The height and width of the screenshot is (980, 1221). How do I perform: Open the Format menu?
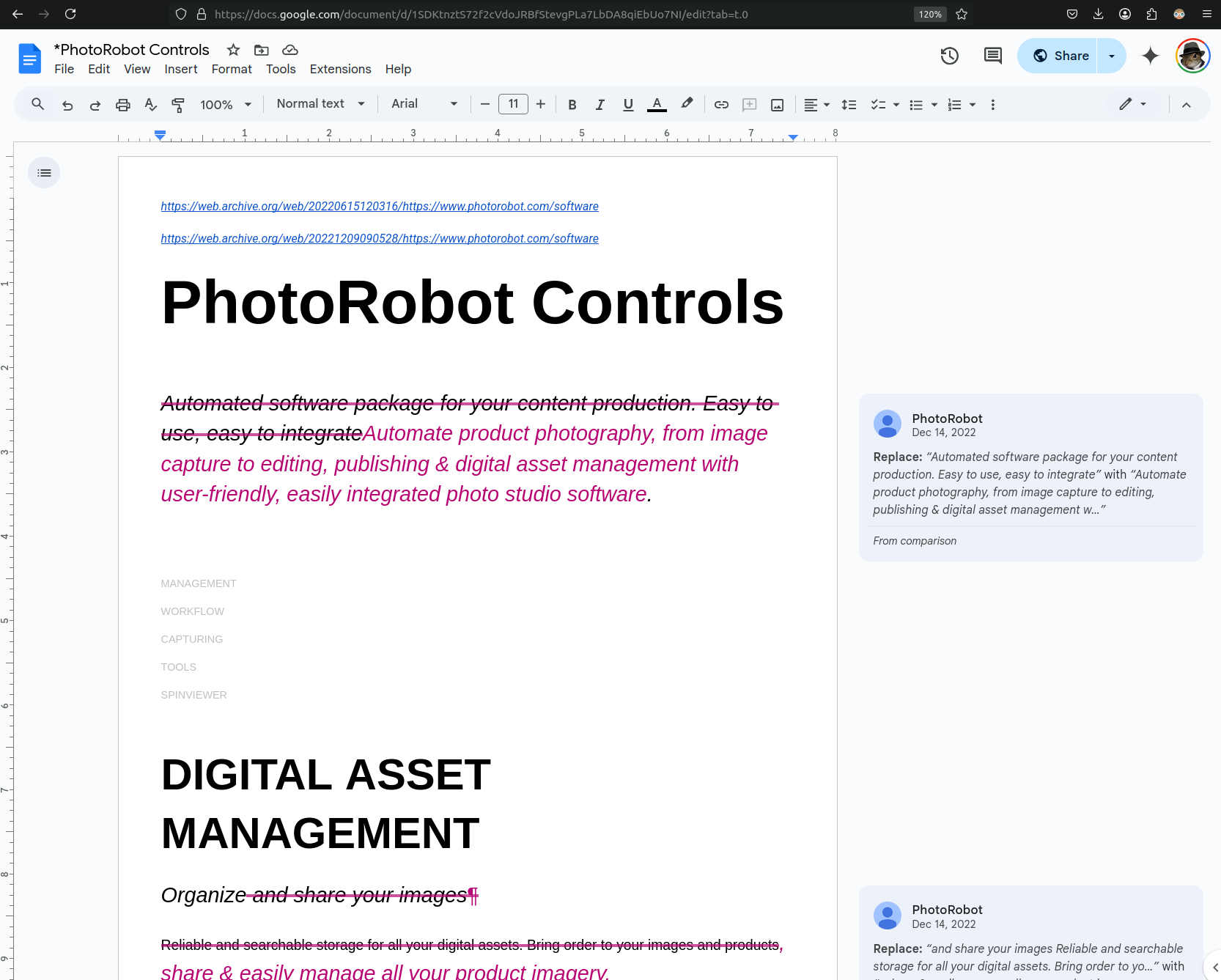pos(232,69)
